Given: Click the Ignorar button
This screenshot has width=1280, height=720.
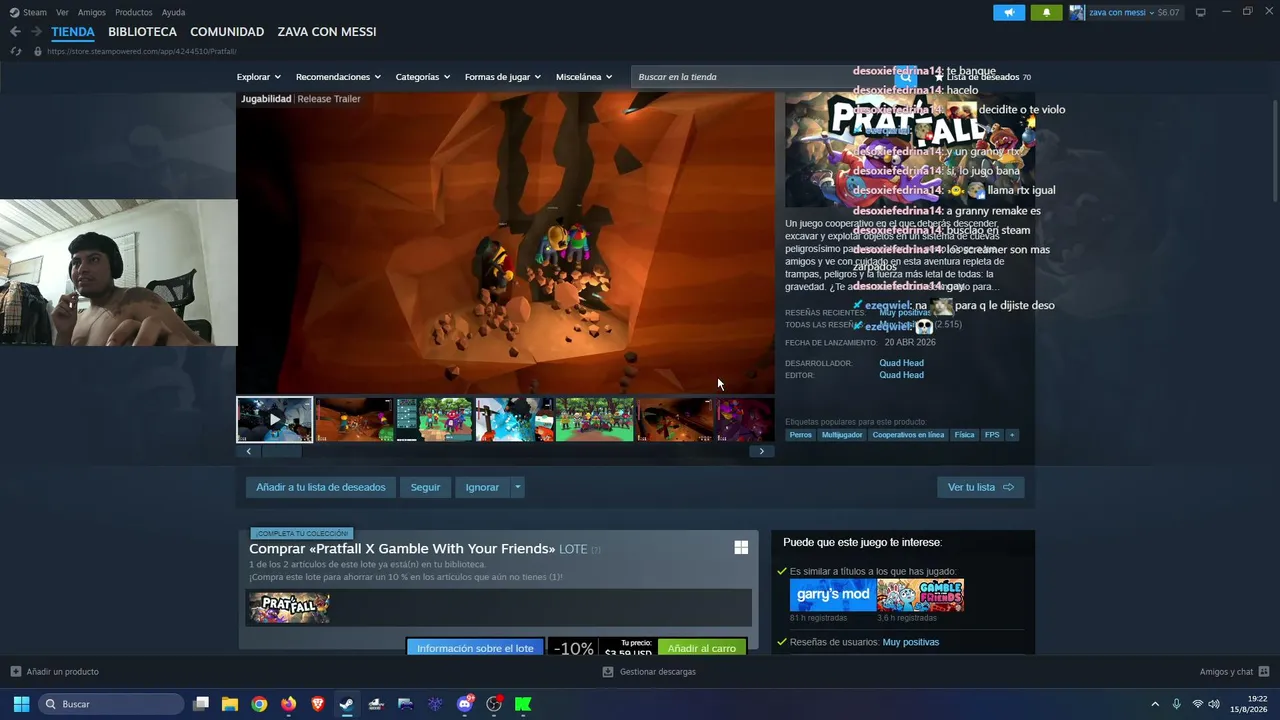Looking at the screenshot, I should [x=482, y=487].
